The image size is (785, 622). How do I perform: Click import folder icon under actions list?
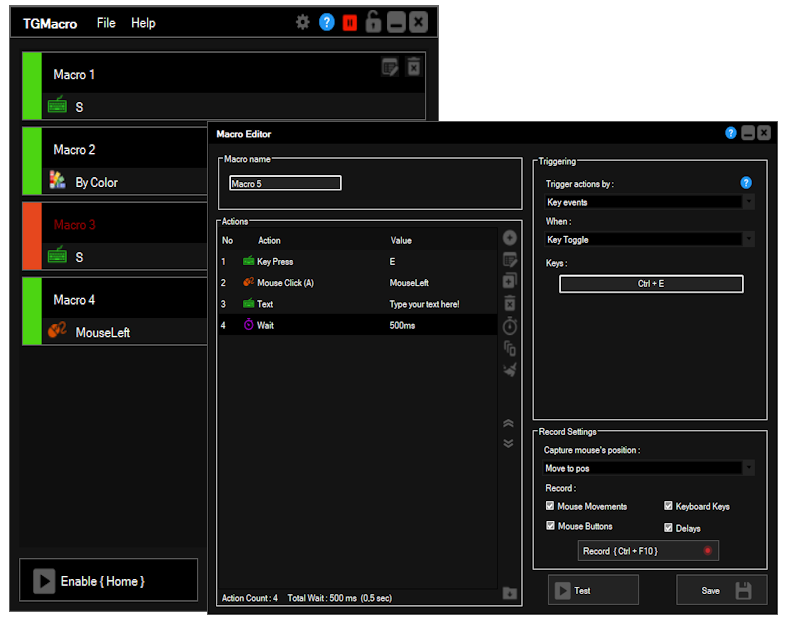pyautogui.click(x=510, y=593)
